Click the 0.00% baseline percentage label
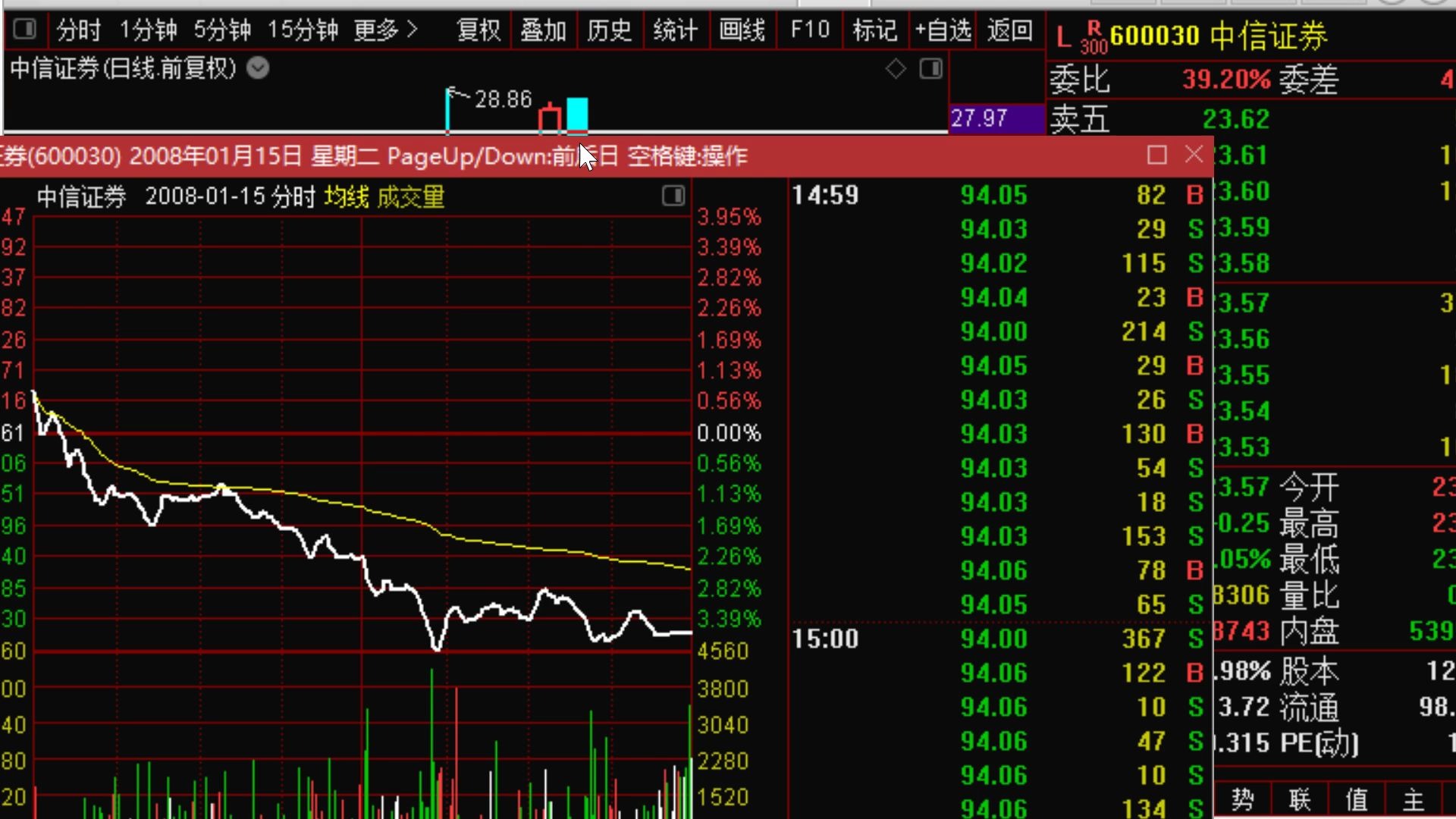The height and width of the screenshot is (819, 1456). tap(729, 434)
